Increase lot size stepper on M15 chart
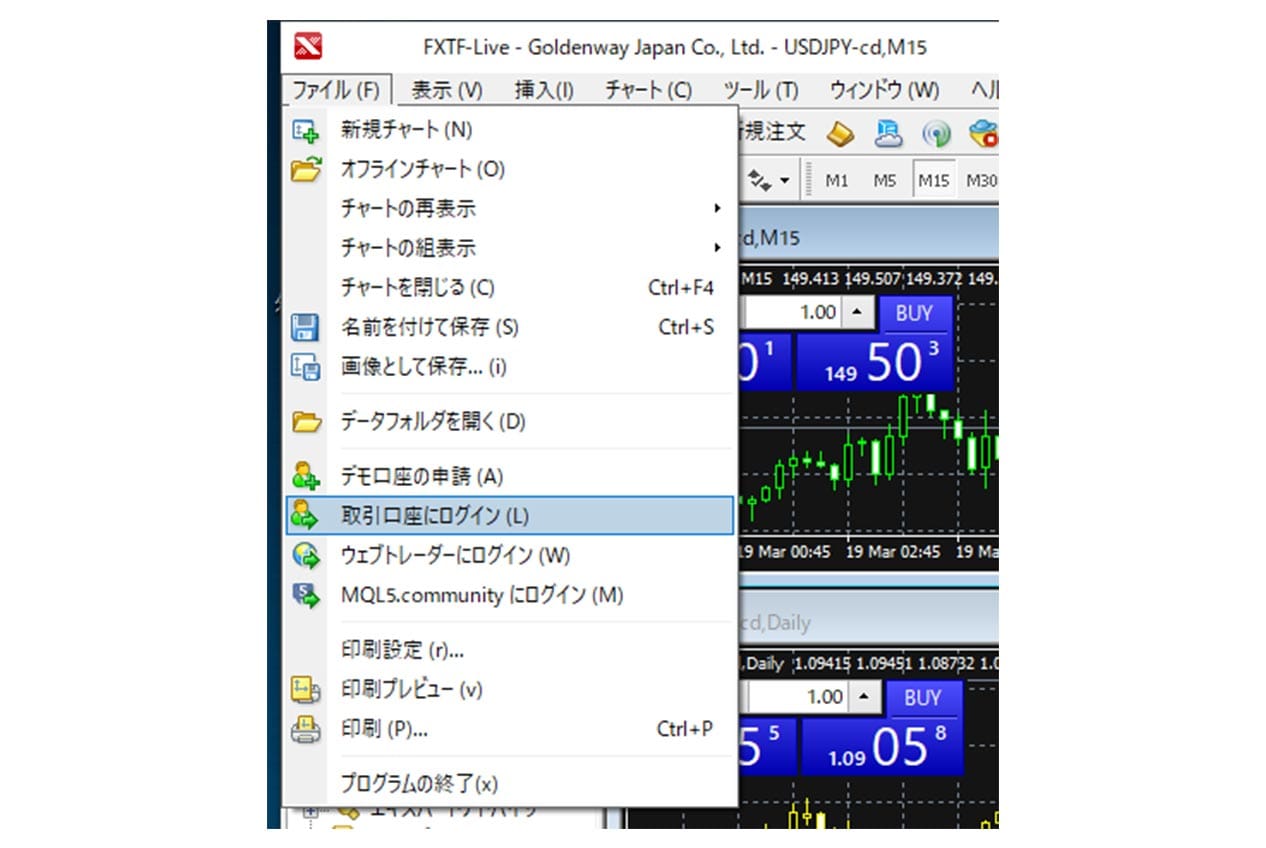The width and height of the screenshot is (1266, 848). 859,313
